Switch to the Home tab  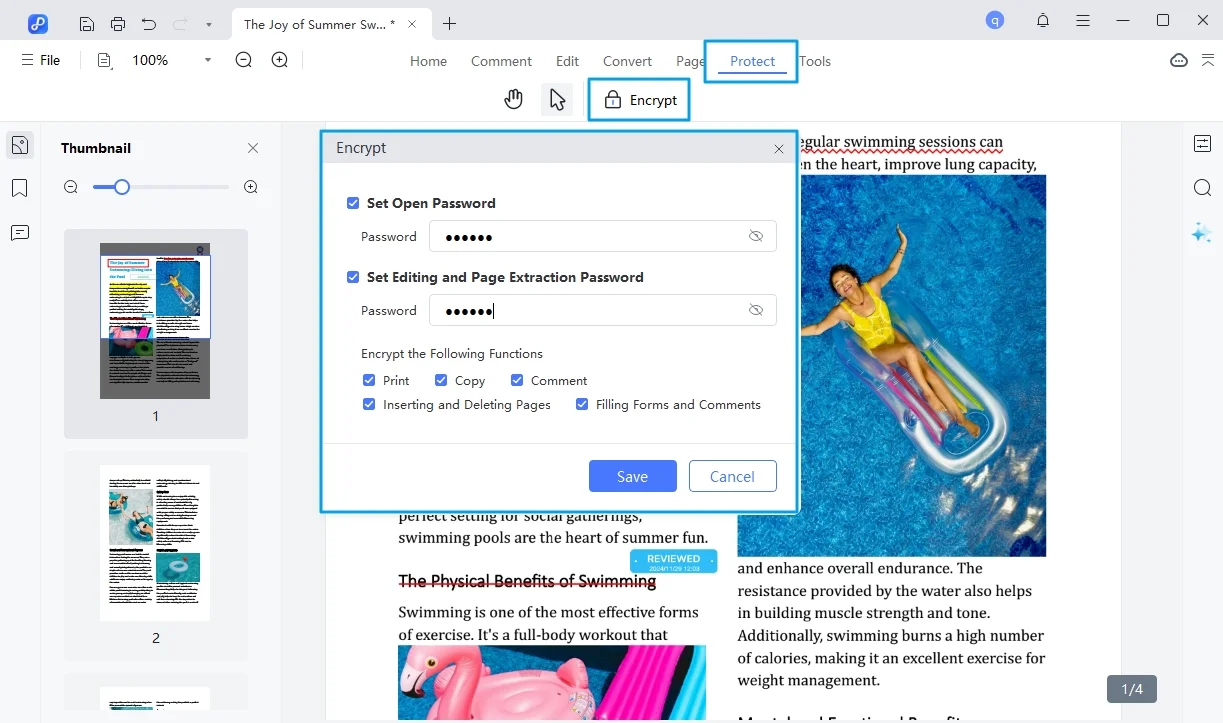(428, 61)
